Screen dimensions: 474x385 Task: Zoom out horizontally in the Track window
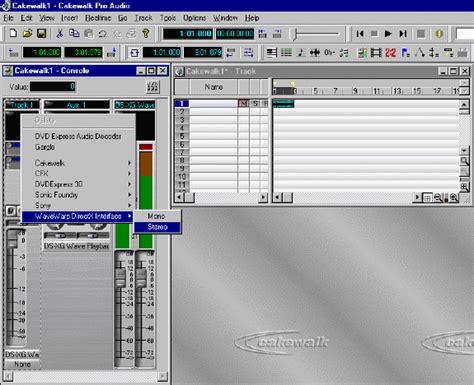pyautogui.click(x=438, y=198)
